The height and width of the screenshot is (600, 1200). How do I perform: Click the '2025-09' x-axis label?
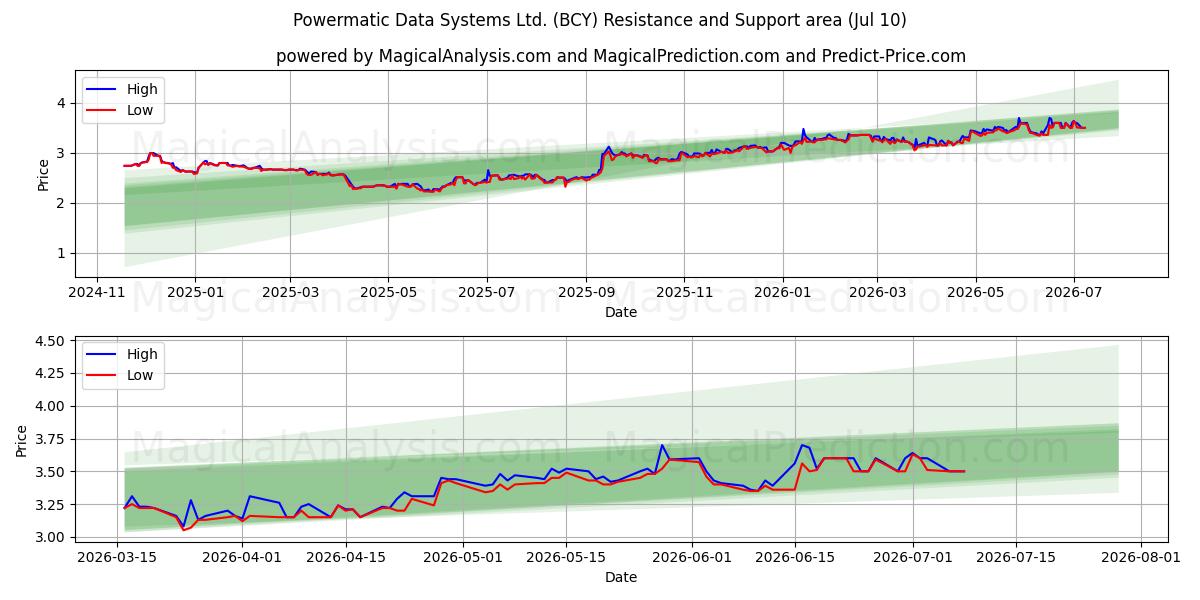pyautogui.click(x=586, y=293)
